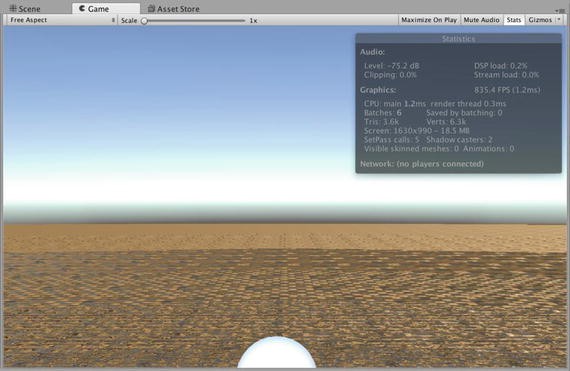The width and height of the screenshot is (570, 371).
Task: Open the Free Aspect resolution dropdown
Action: [62, 20]
